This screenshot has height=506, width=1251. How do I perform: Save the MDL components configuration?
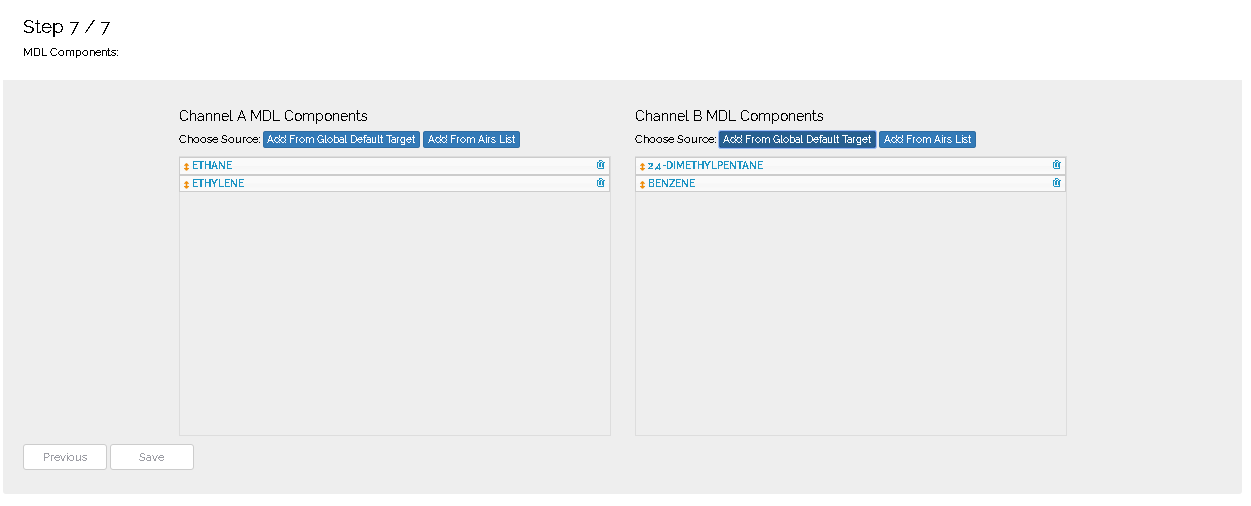pos(152,457)
